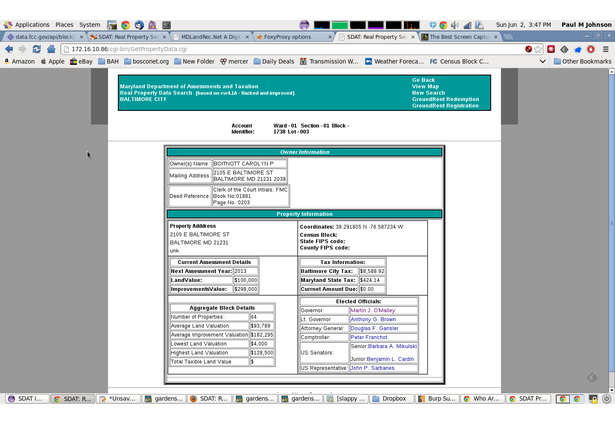Open the Amazon bookmark
This screenshot has width=615, height=424.
click(x=19, y=62)
